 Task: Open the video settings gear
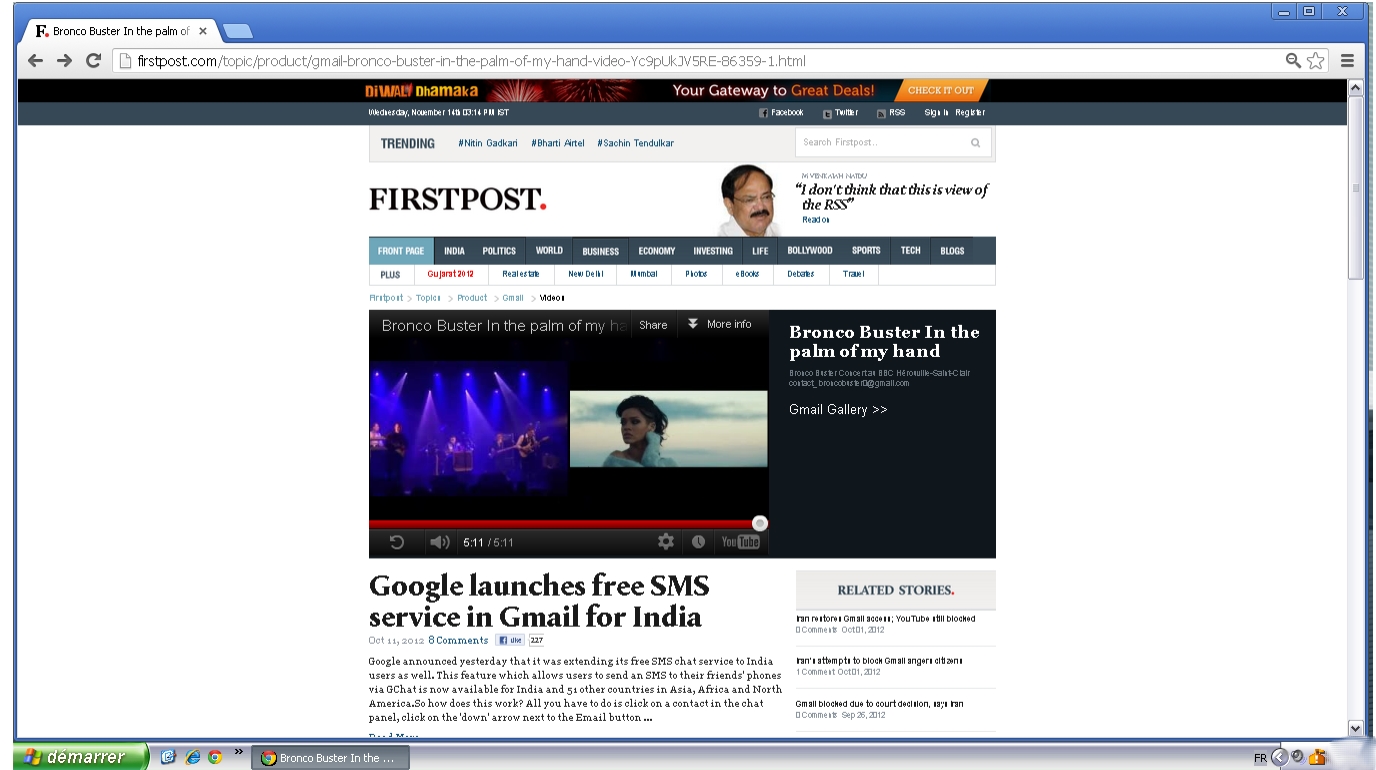click(666, 542)
